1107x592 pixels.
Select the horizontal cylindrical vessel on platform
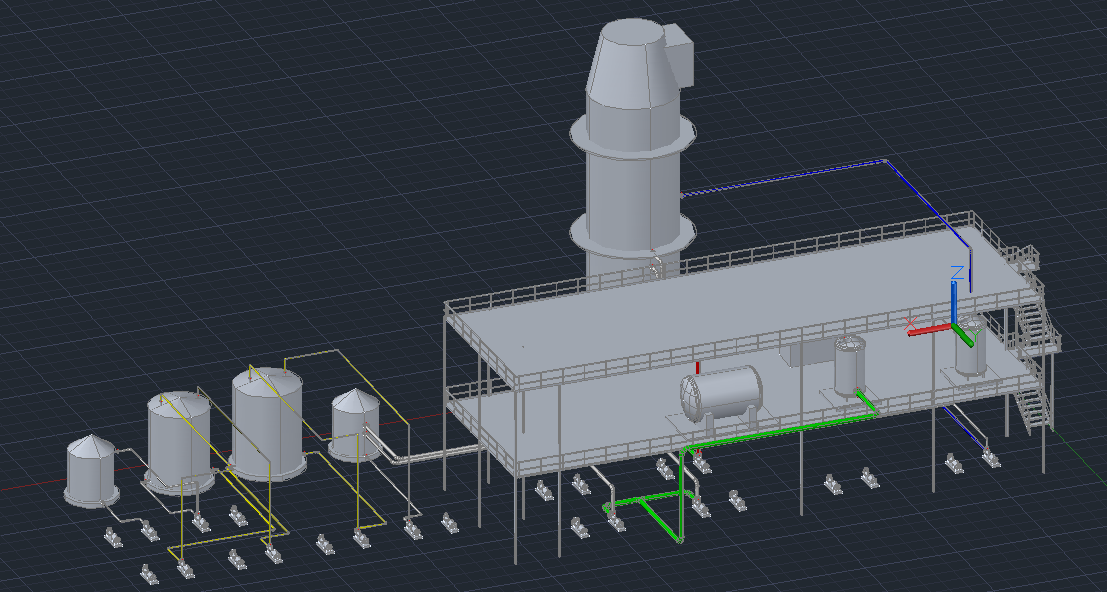pyautogui.click(x=722, y=394)
